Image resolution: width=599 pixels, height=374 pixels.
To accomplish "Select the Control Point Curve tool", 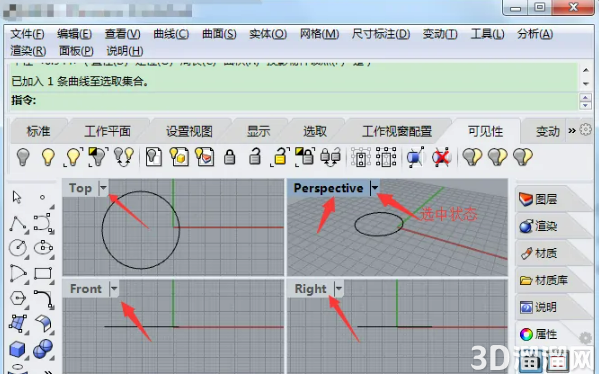I will pos(43,223).
